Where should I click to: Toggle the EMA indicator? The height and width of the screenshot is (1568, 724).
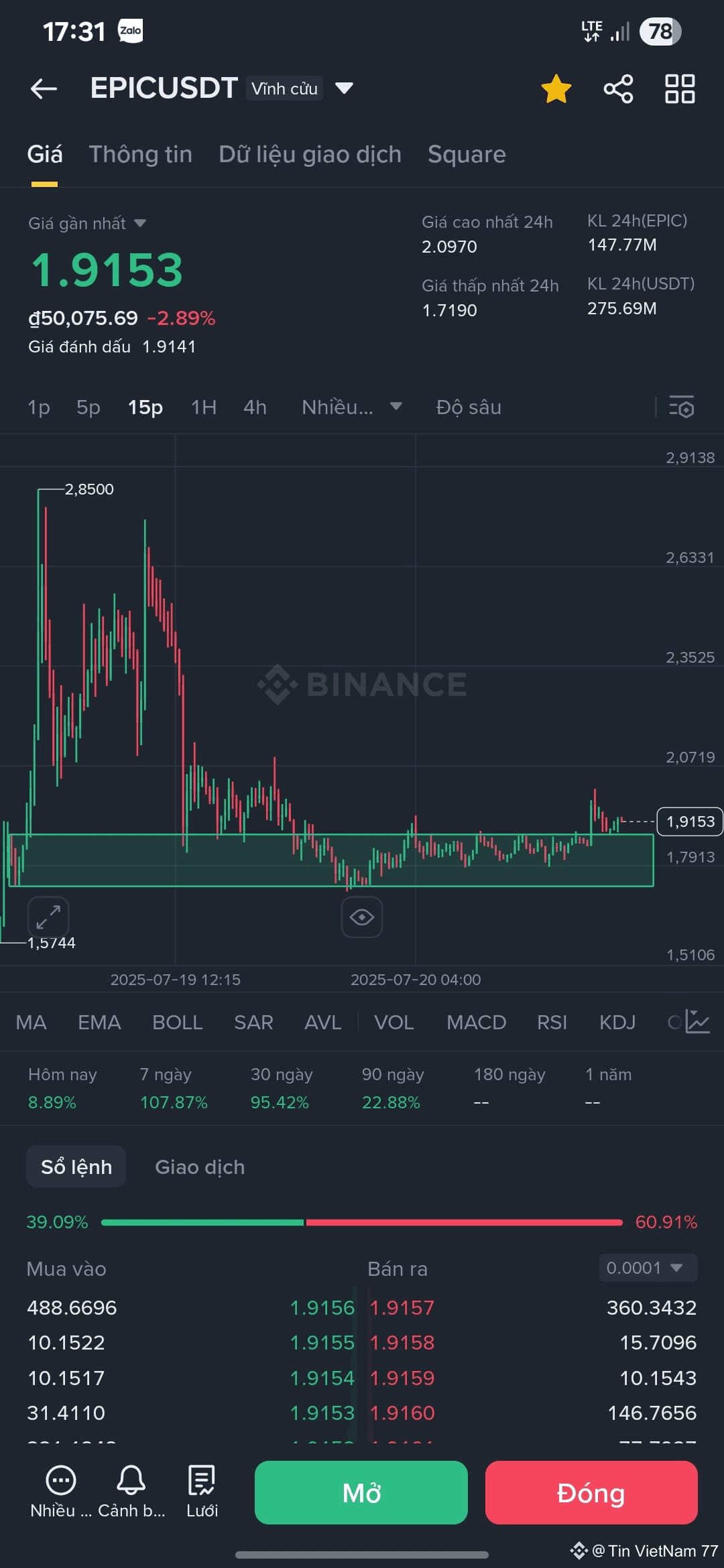pyautogui.click(x=99, y=1022)
